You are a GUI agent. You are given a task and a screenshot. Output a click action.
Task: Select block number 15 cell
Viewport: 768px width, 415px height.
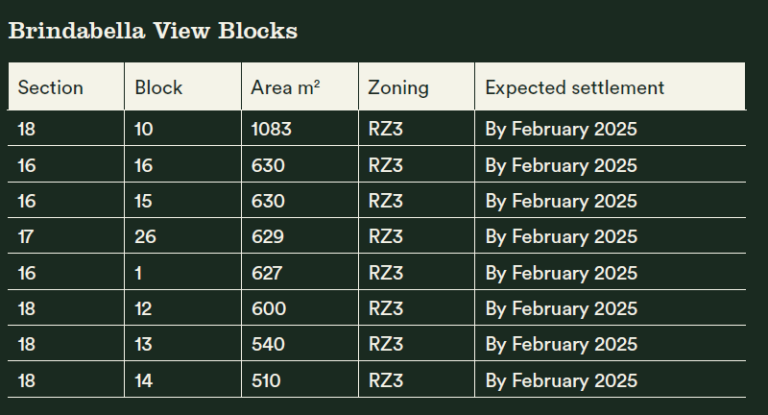click(146, 201)
